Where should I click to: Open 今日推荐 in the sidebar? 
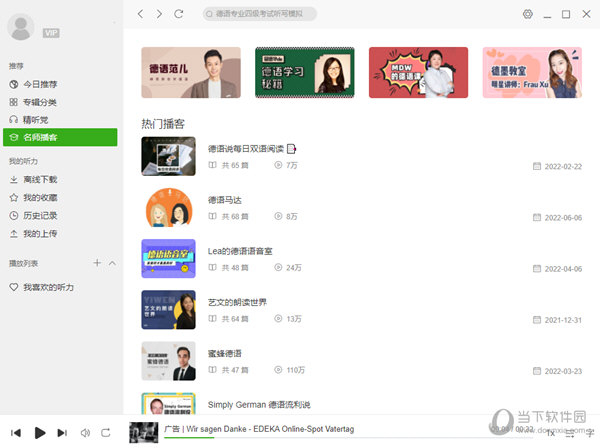pos(40,84)
